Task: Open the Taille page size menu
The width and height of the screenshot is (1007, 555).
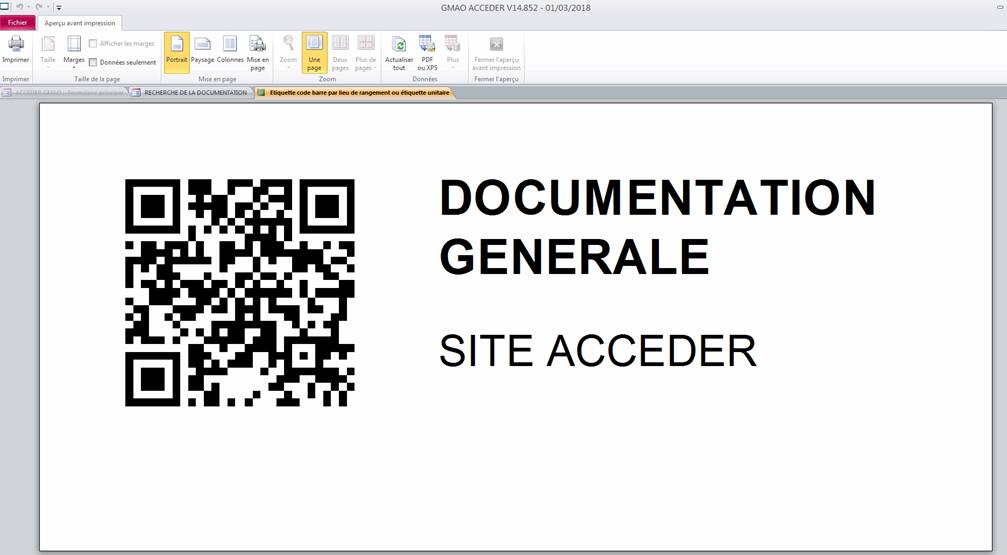Action: tap(48, 51)
